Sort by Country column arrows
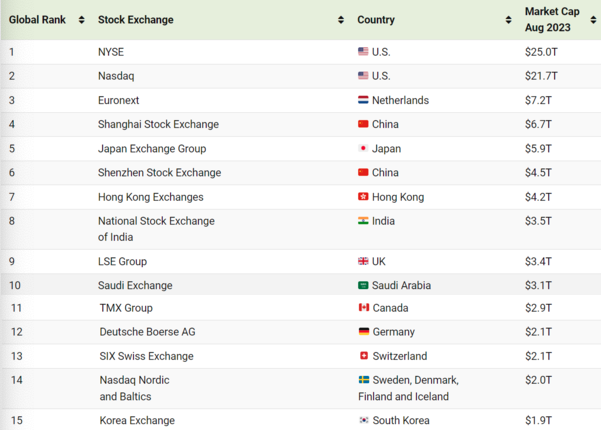 508,20
